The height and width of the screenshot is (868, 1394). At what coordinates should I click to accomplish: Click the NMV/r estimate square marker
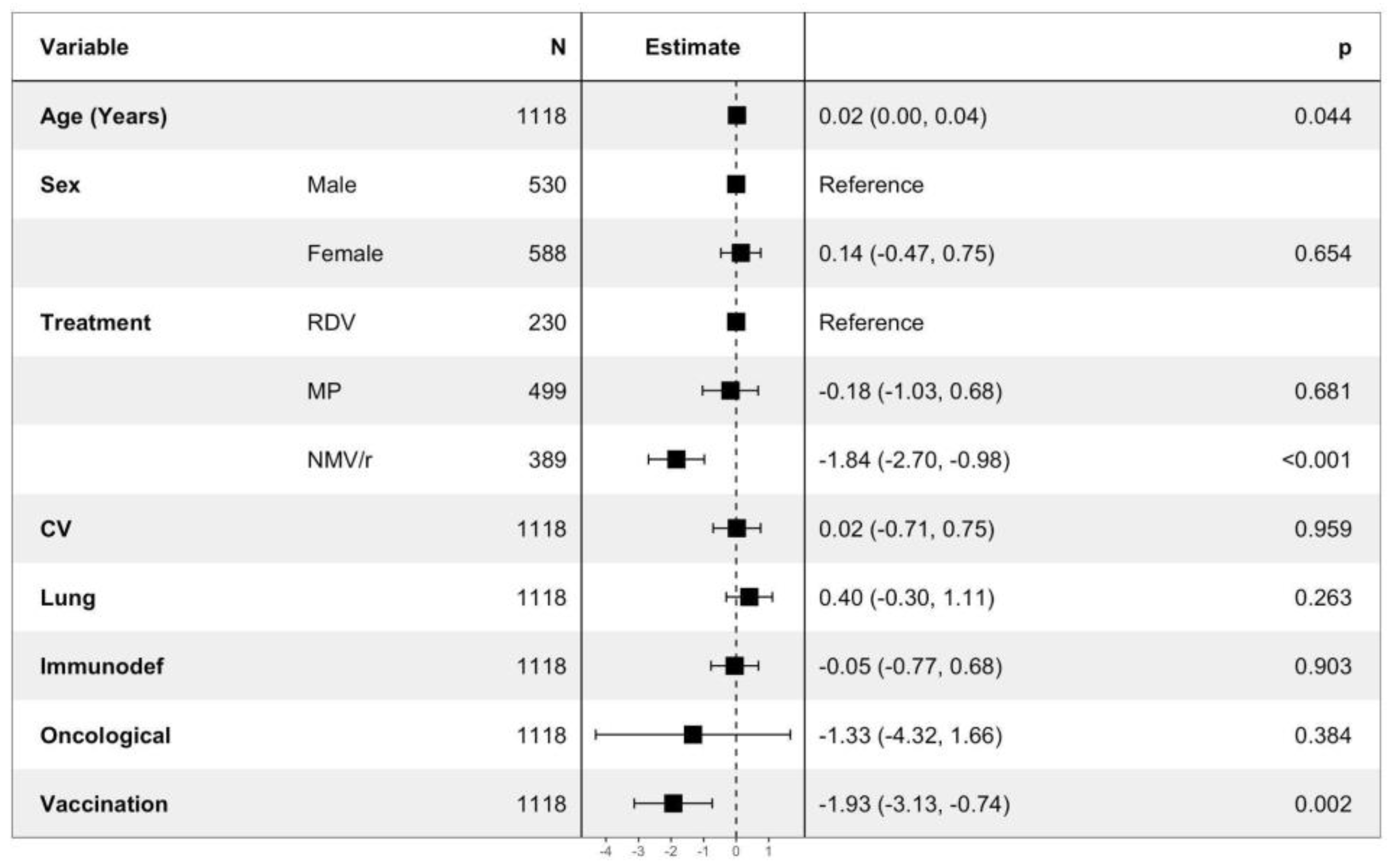click(x=676, y=460)
